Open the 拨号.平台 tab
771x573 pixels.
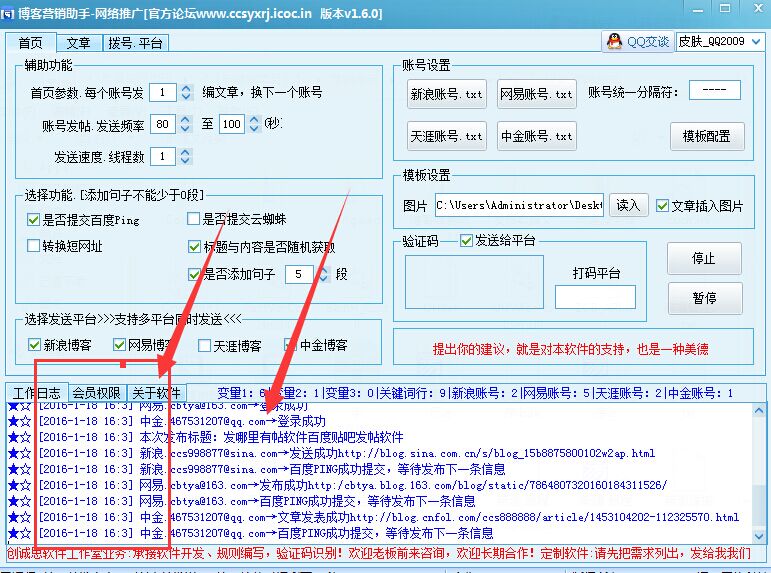135,43
